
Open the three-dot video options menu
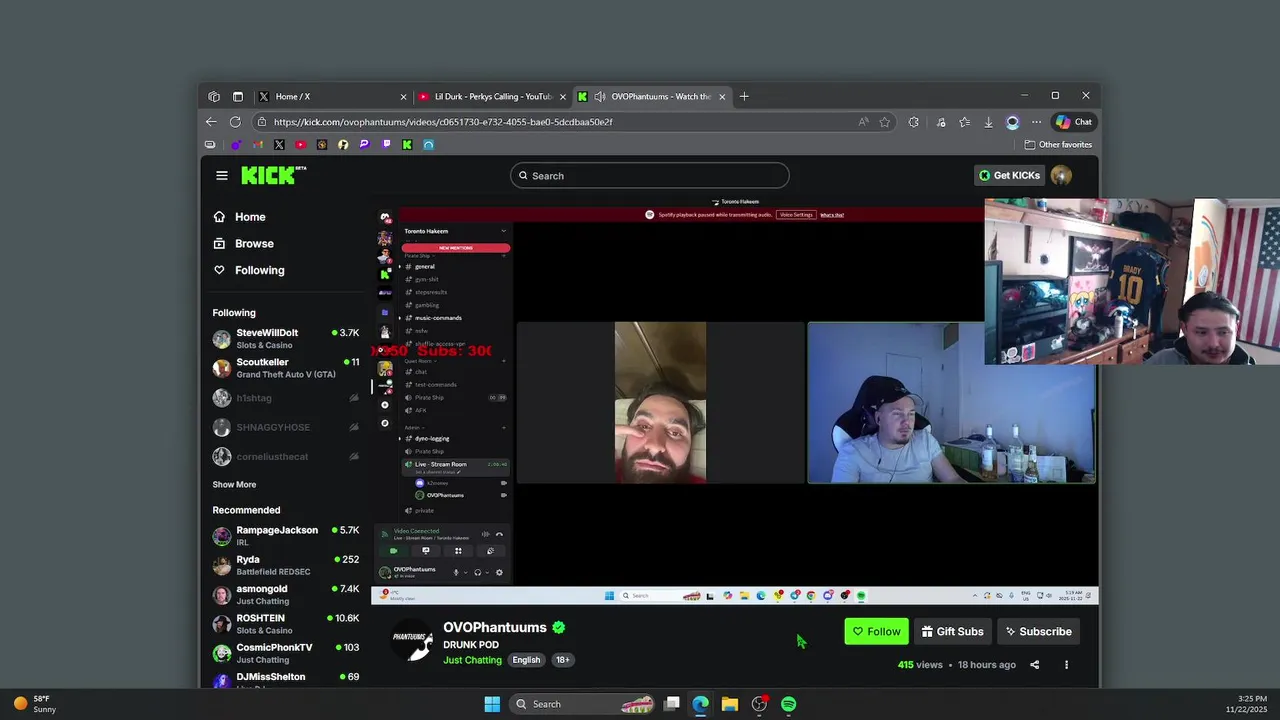pos(1066,665)
